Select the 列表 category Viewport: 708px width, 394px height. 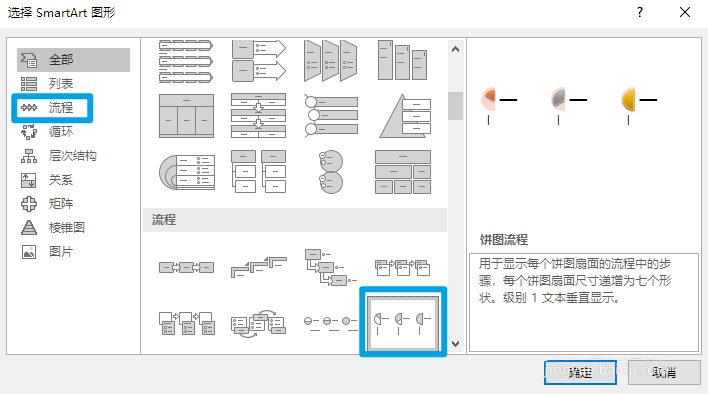[x=73, y=84]
